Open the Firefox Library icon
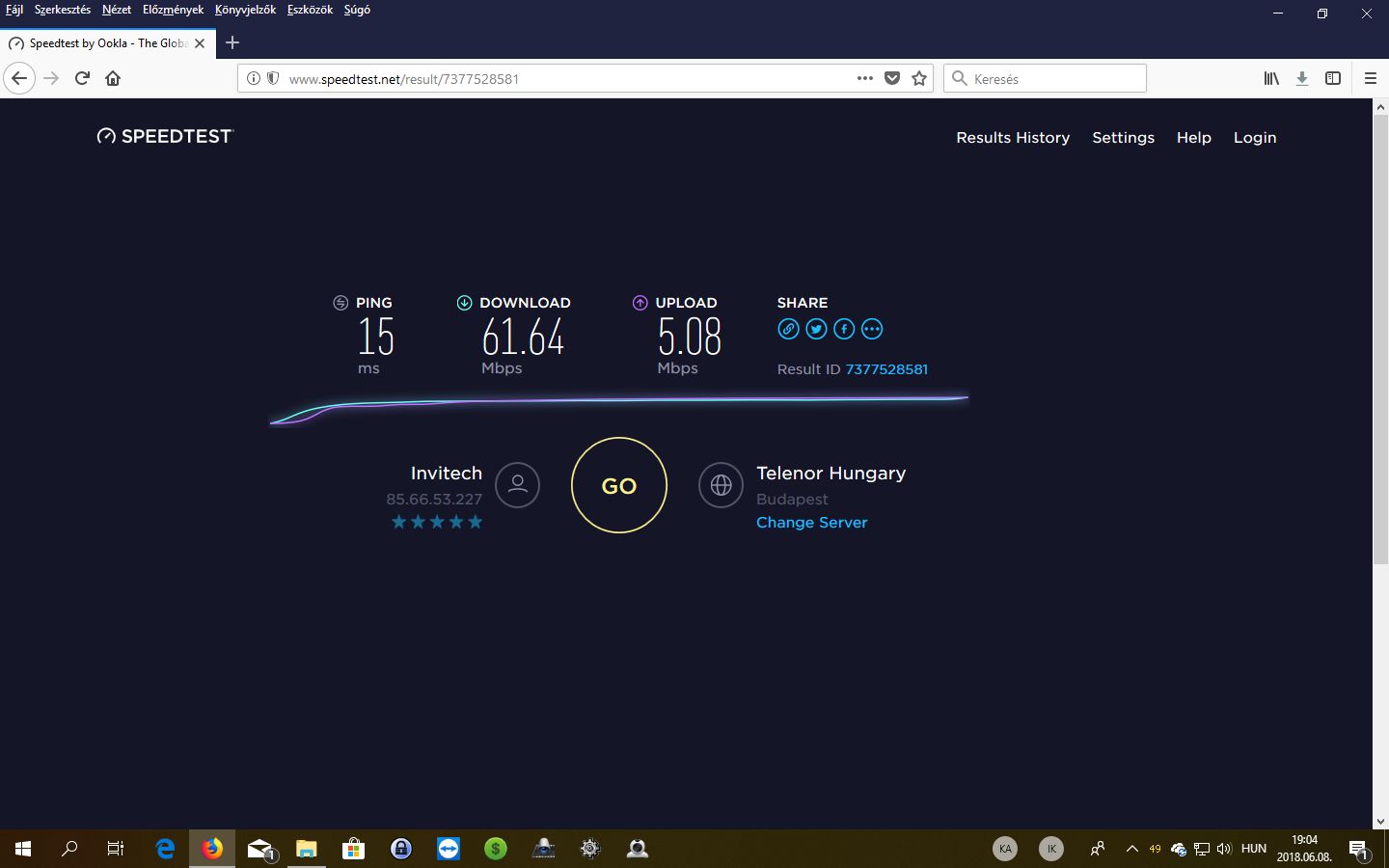The image size is (1389, 868). click(x=1271, y=78)
